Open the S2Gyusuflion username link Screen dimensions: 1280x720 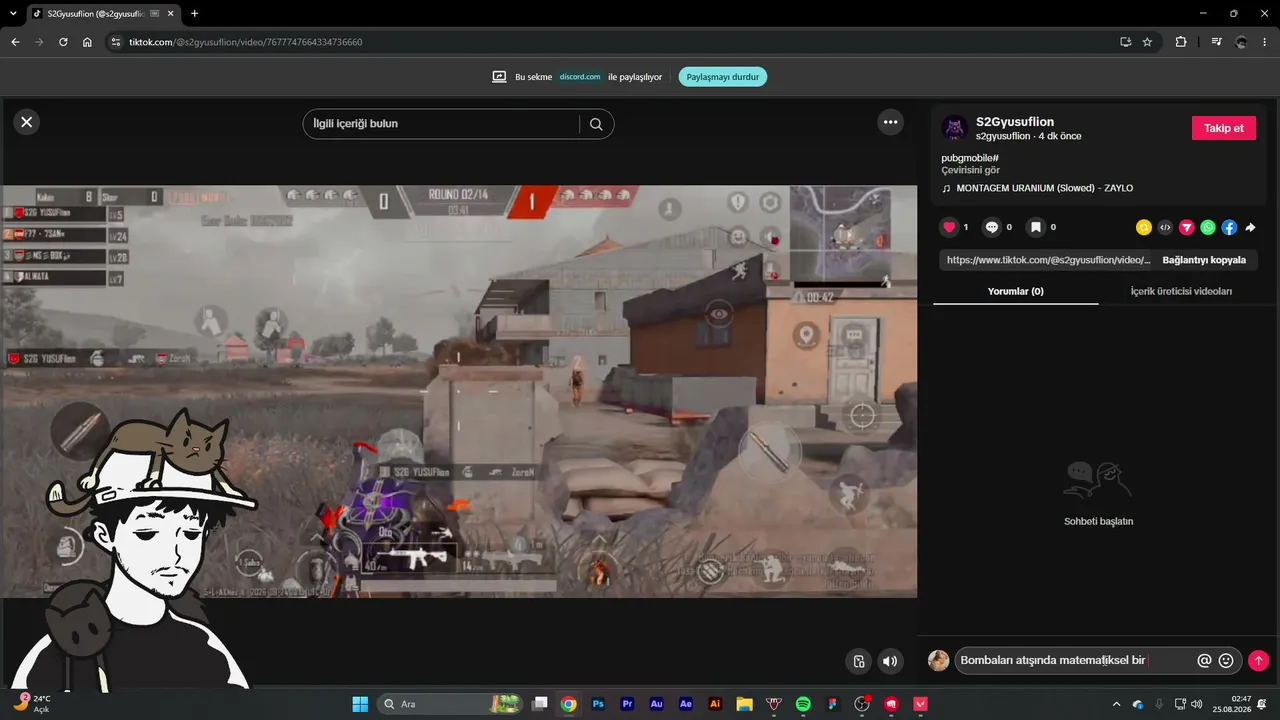tap(1015, 122)
